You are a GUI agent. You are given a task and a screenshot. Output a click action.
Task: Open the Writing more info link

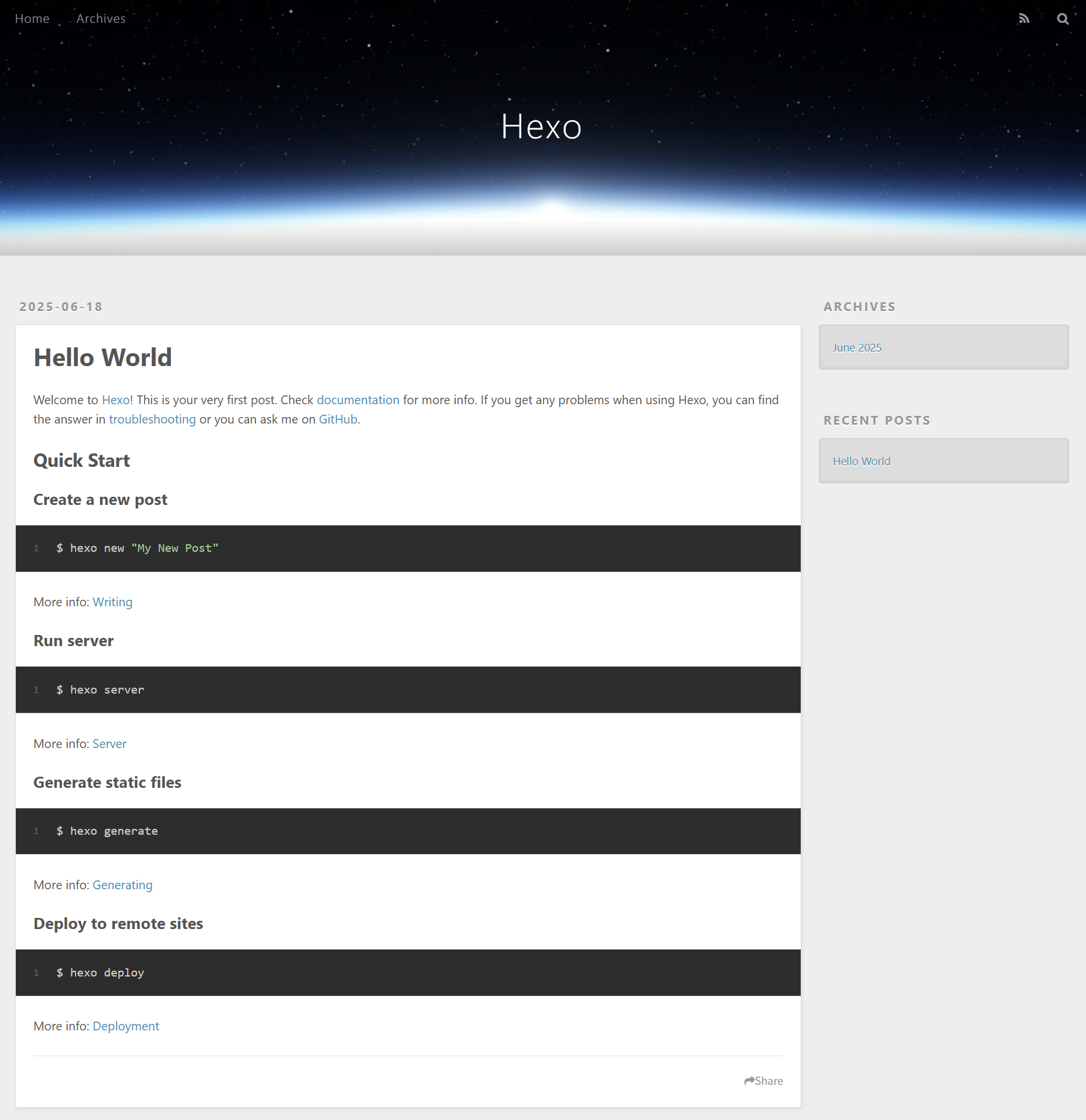point(112,602)
